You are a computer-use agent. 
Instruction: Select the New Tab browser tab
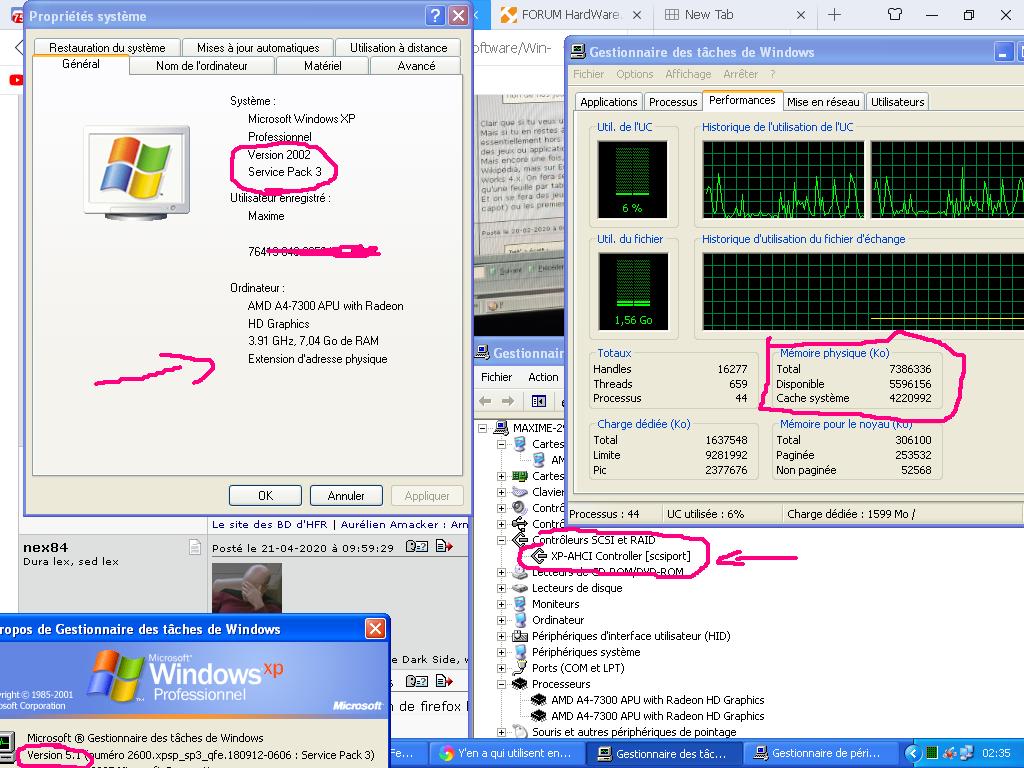coord(735,14)
